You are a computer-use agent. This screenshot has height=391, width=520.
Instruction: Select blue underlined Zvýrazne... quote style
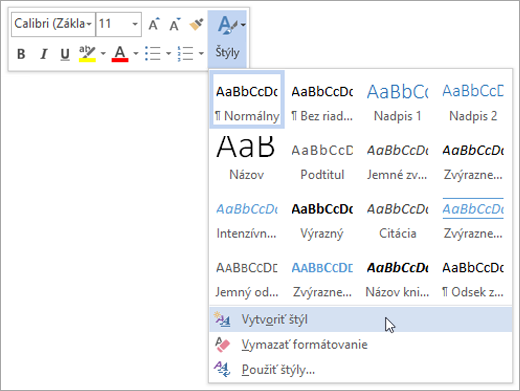tap(473, 217)
